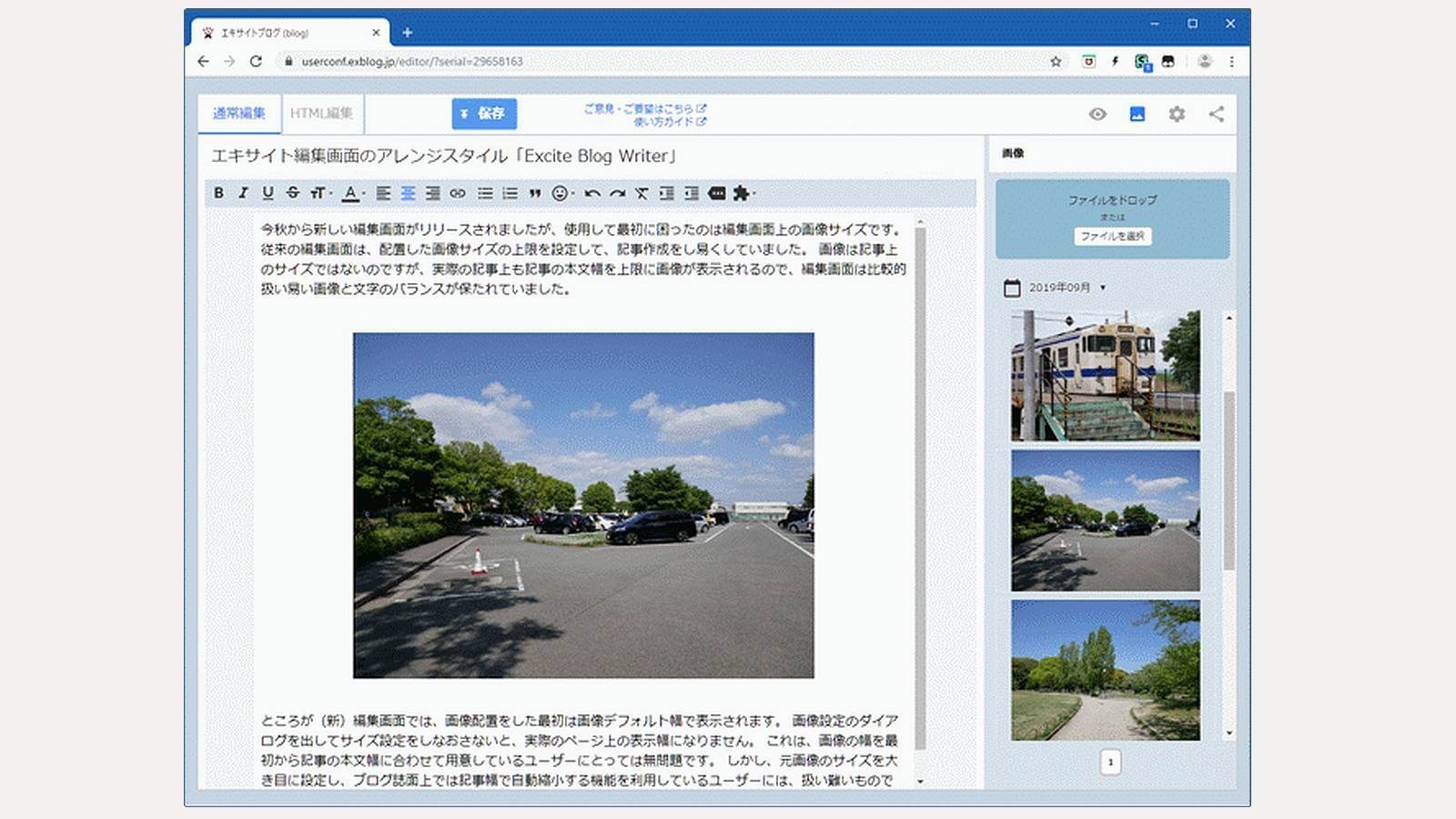Screen dimensions: 1456x819
Task: Click the share icon
Action: tap(1217, 114)
